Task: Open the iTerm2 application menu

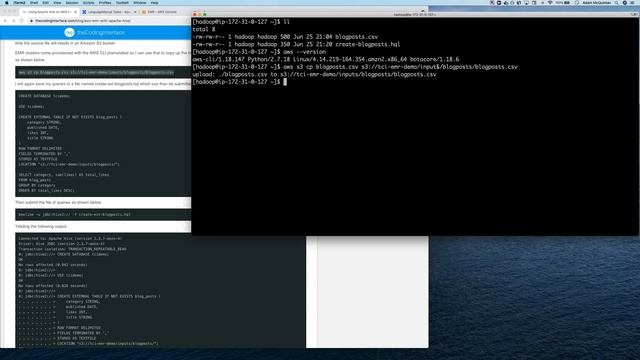Action: [19, 2]
